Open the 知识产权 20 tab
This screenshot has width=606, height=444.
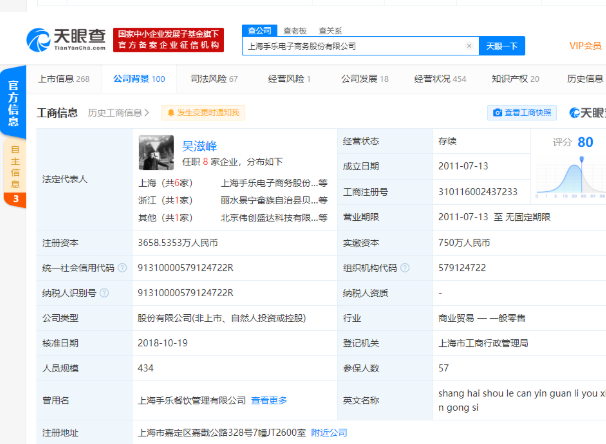point(516,79)
